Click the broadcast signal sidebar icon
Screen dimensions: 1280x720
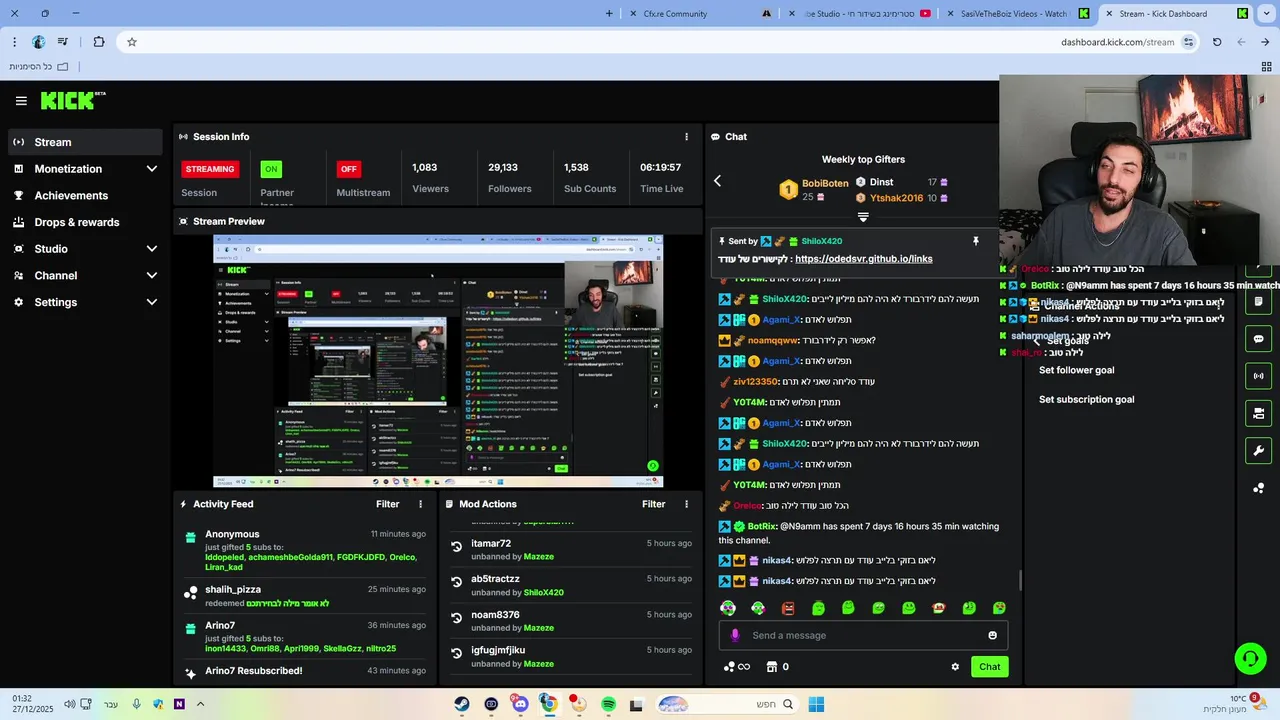click(1258, 376)
